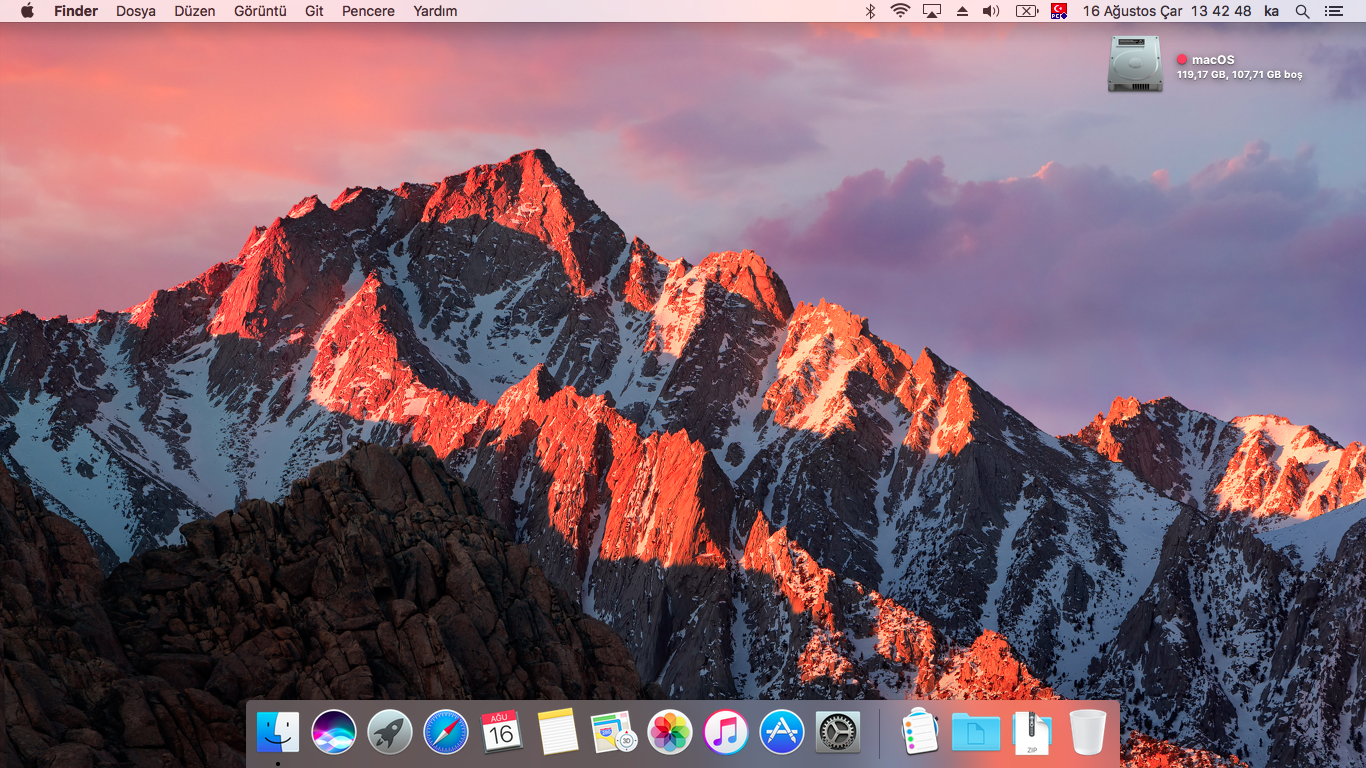
Task: Select the macOS drive on desktop
Action: tap(1135, 64)
